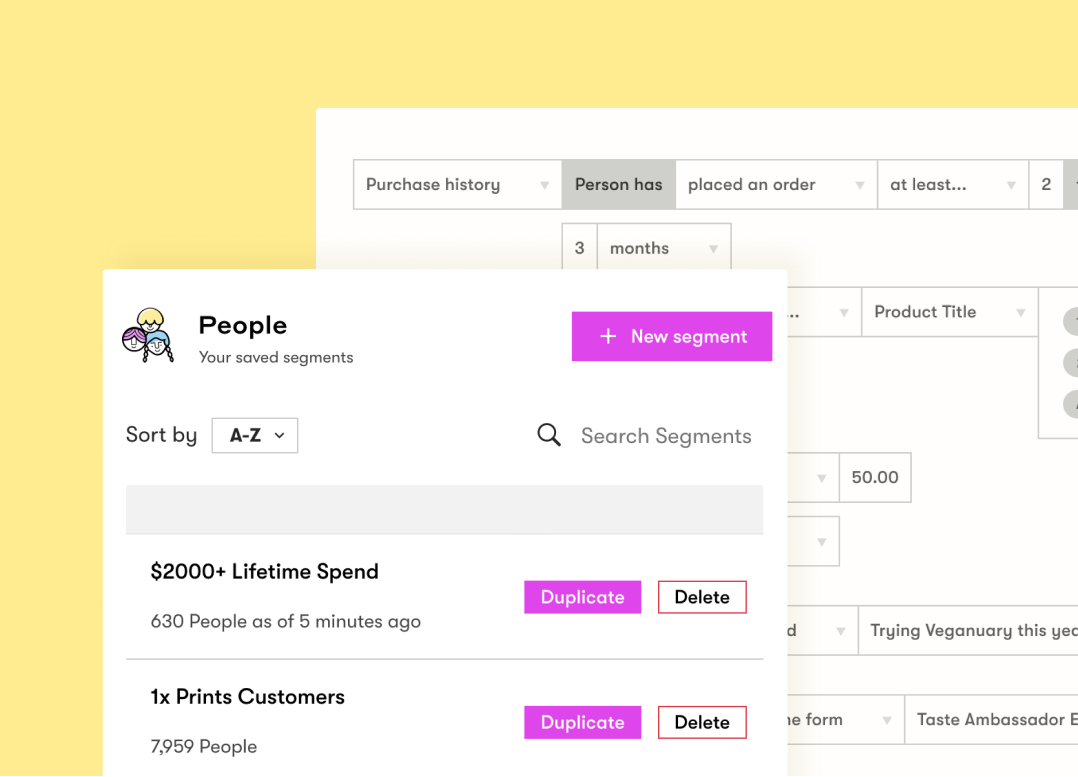The height and width of the screenshot is (777, 1078).
Task: Open the Trying Veganuary this year dropdown
Action: [970, 631]
